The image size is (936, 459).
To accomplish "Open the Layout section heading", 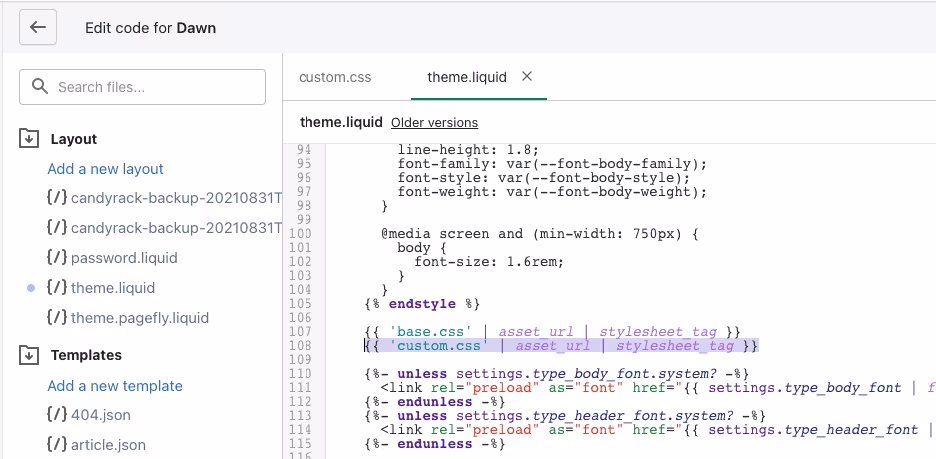I will (x=74, y=139).
